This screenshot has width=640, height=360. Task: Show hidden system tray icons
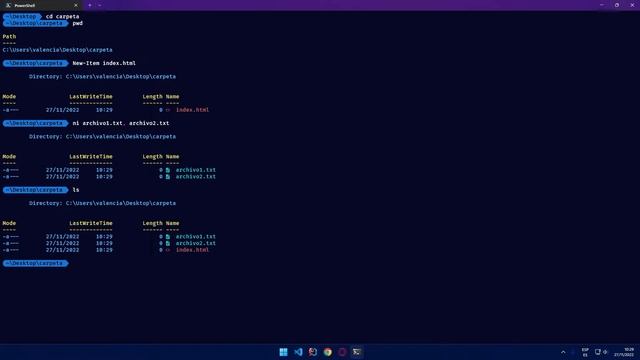click(563, 352)
